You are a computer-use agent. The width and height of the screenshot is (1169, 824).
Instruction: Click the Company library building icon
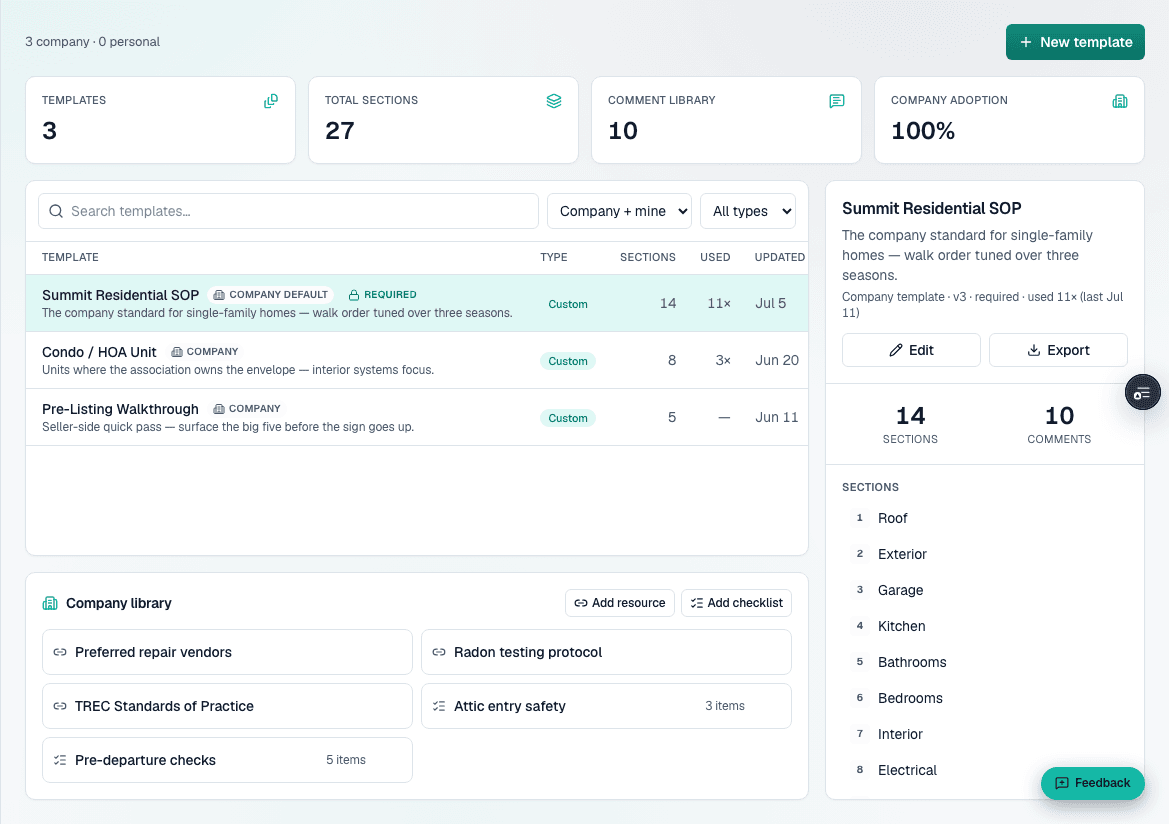[x=50, y=603]
